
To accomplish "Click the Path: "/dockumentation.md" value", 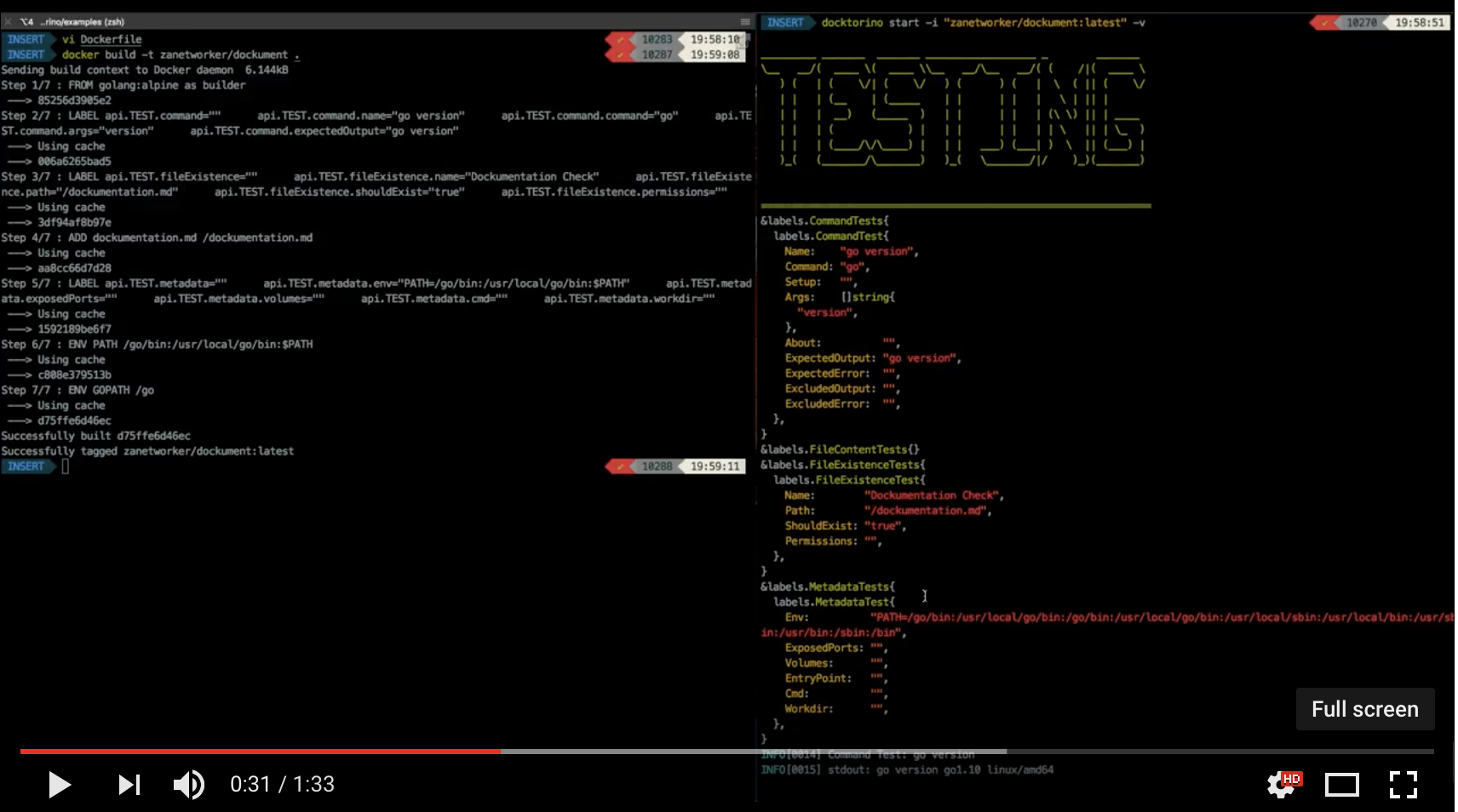I will (x=927, y=511).
